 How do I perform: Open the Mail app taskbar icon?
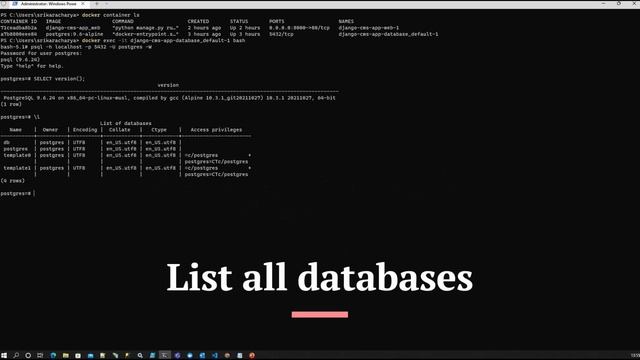[90, 356]
